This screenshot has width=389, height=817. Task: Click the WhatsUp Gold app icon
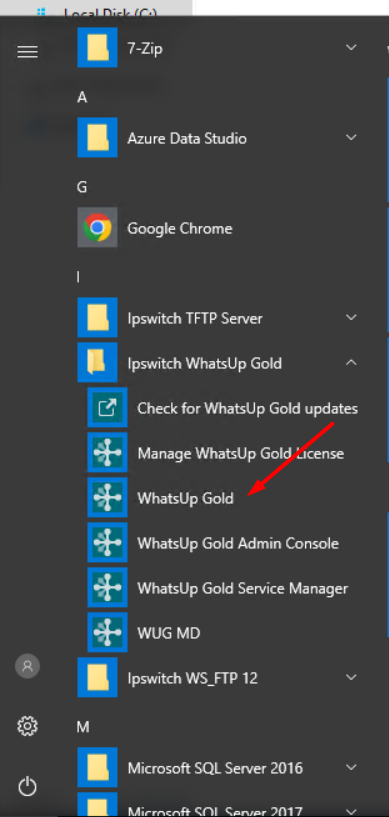coord(107,498)
